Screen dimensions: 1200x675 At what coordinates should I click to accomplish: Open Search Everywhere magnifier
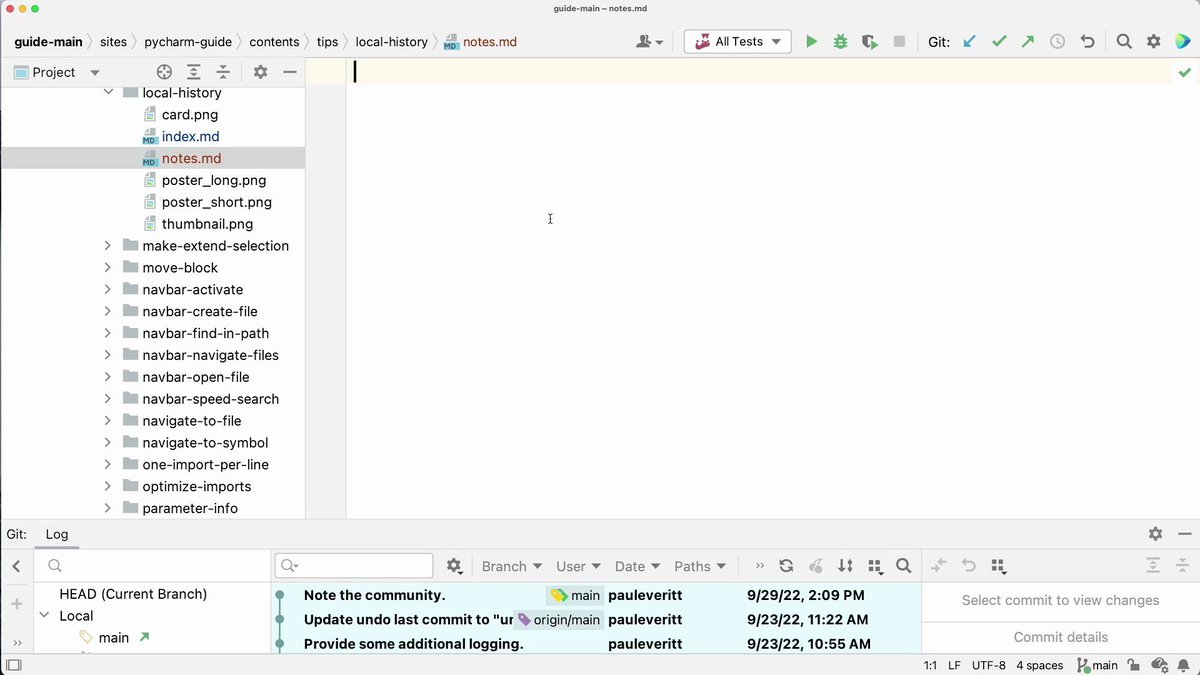pyautogui.click(x=1123, y=41)
